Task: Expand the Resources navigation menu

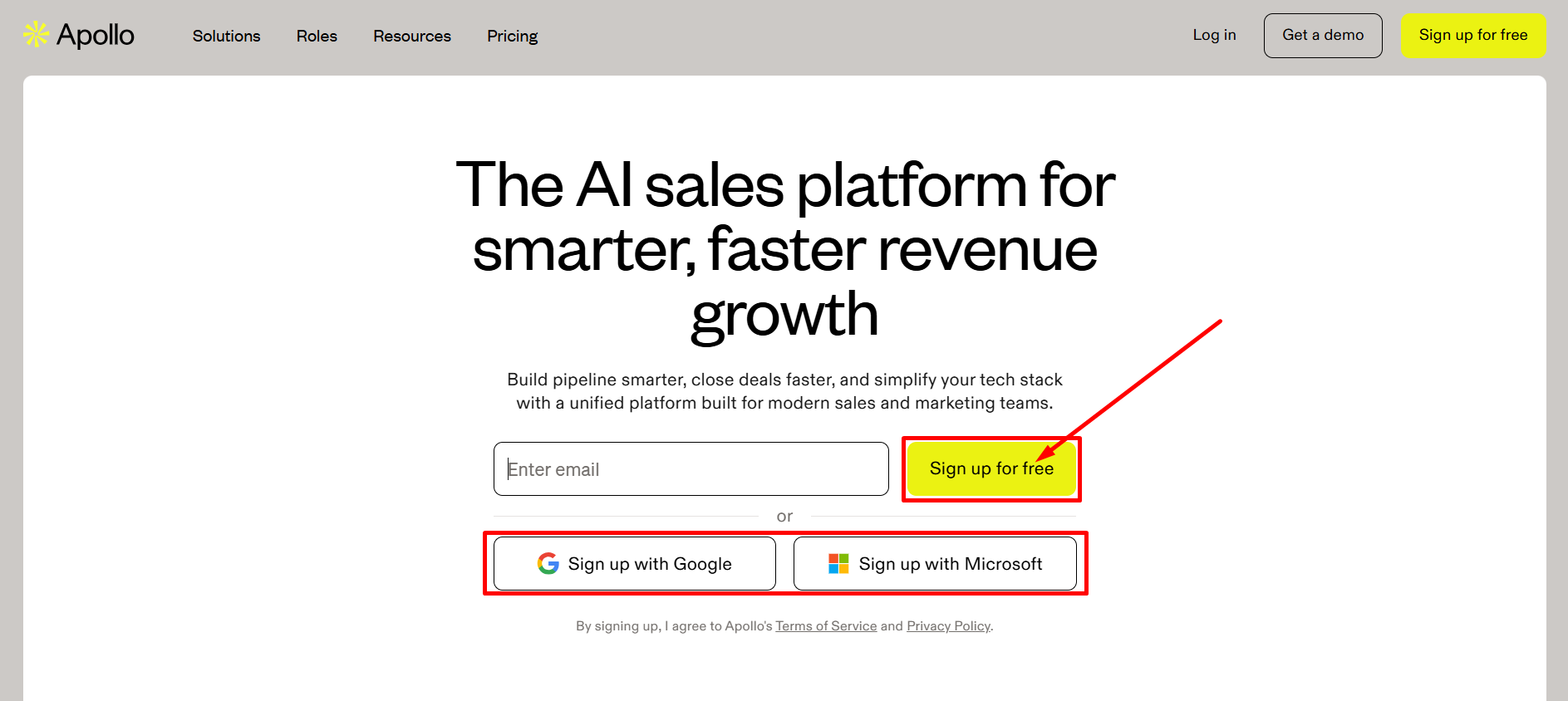Action: (x=411, y=36)
